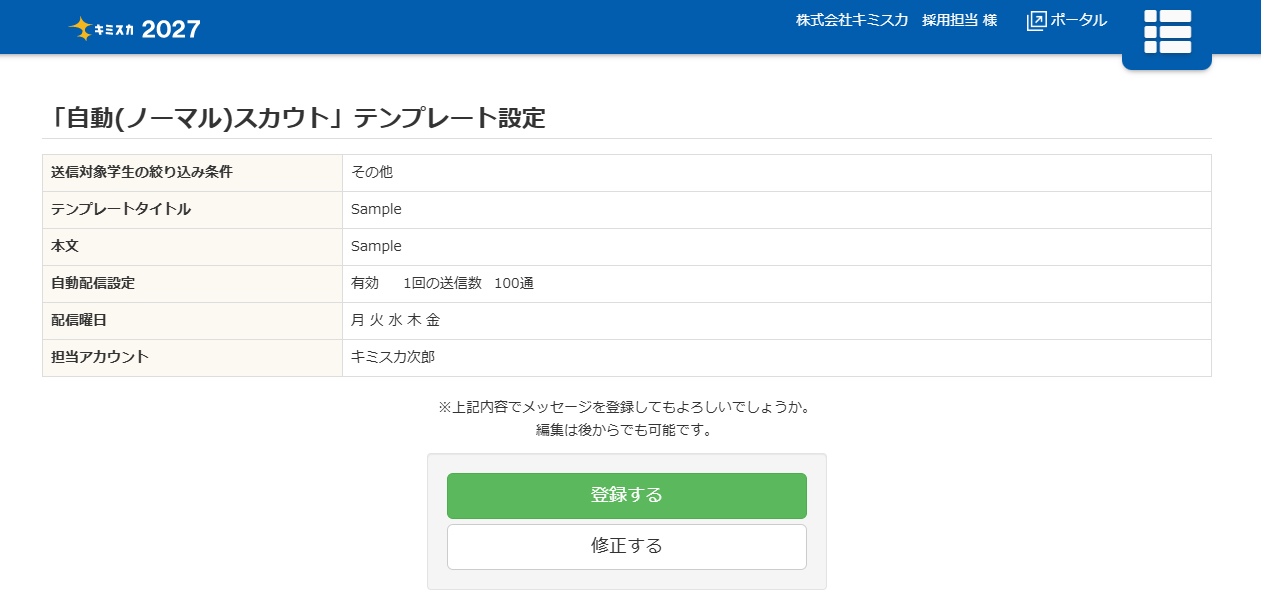Click the その他 value in the table
The width and height of the screenshot is (1261, 611).
coord(372,172)
